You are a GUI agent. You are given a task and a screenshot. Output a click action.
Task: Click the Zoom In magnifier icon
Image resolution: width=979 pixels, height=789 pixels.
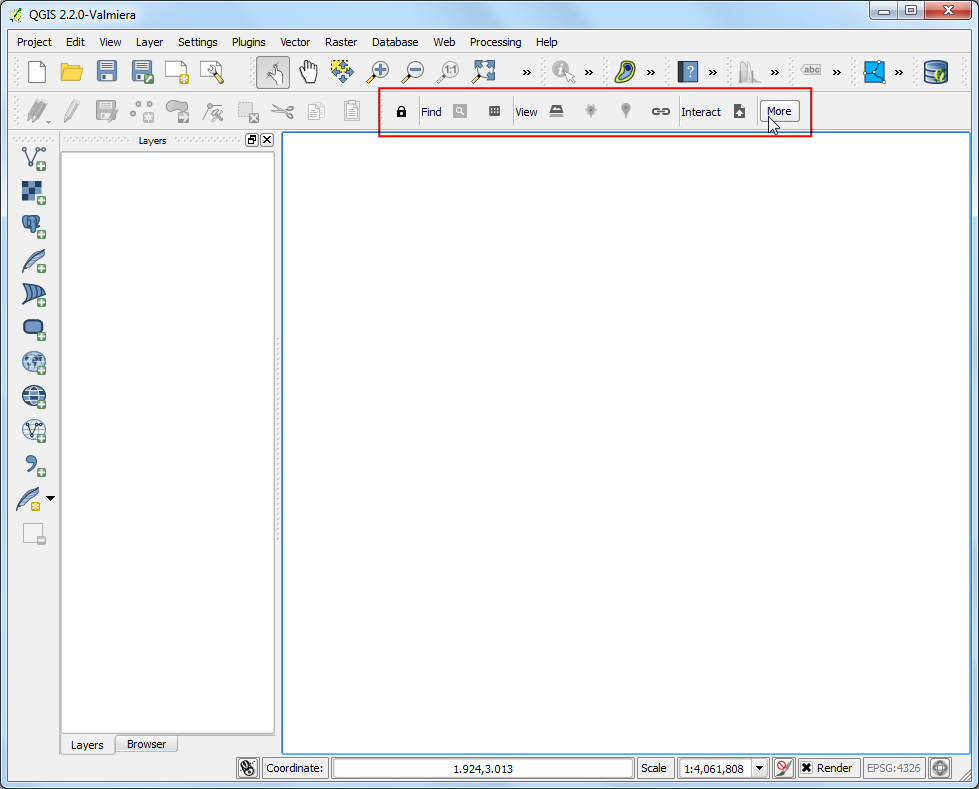(x=378, y=71)
